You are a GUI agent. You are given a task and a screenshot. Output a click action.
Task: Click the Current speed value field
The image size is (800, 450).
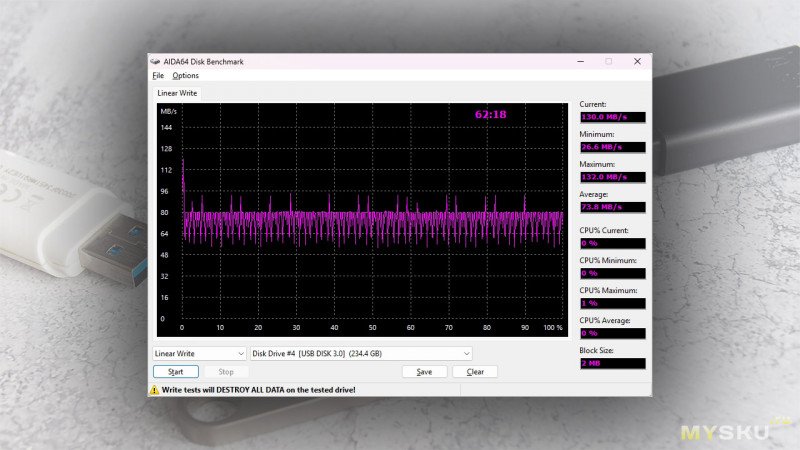pos(612,117)
